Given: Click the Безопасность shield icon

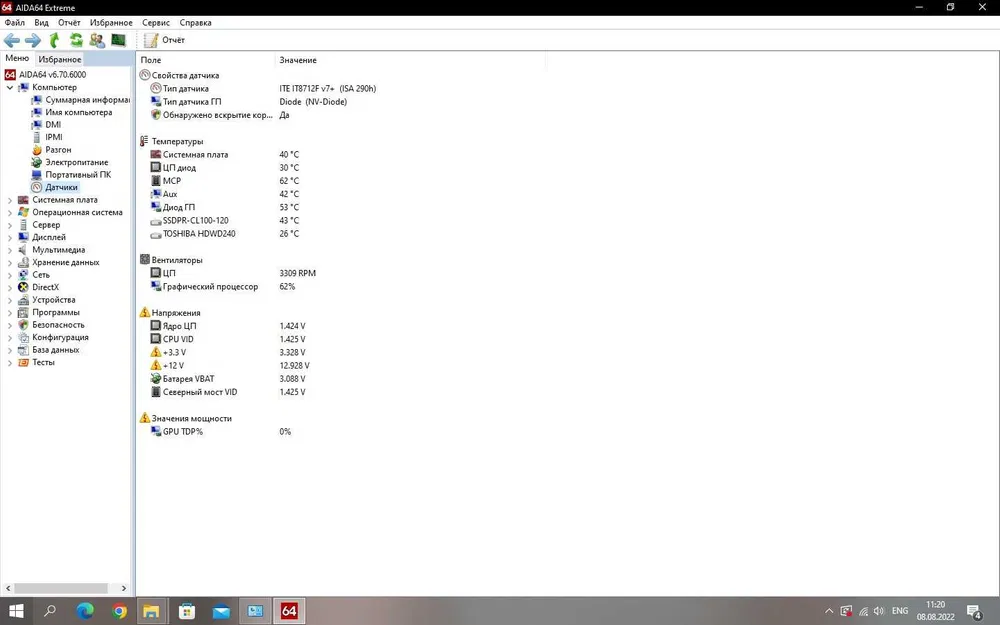Looking at the screenshot, I should tap(23, 325).
